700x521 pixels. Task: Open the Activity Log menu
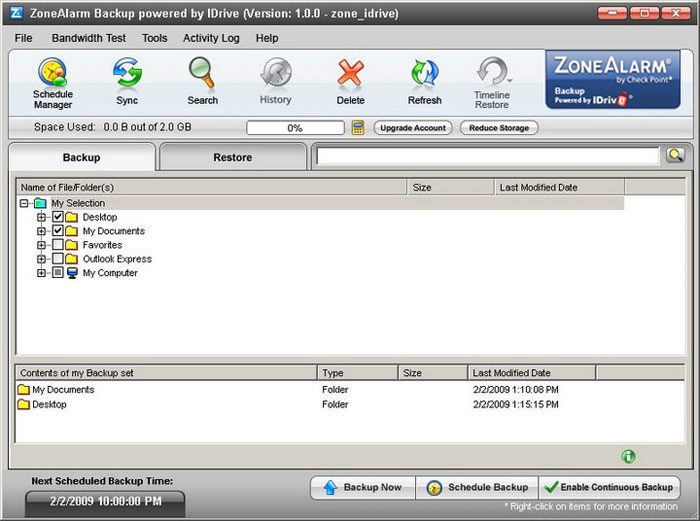point(211,38)
